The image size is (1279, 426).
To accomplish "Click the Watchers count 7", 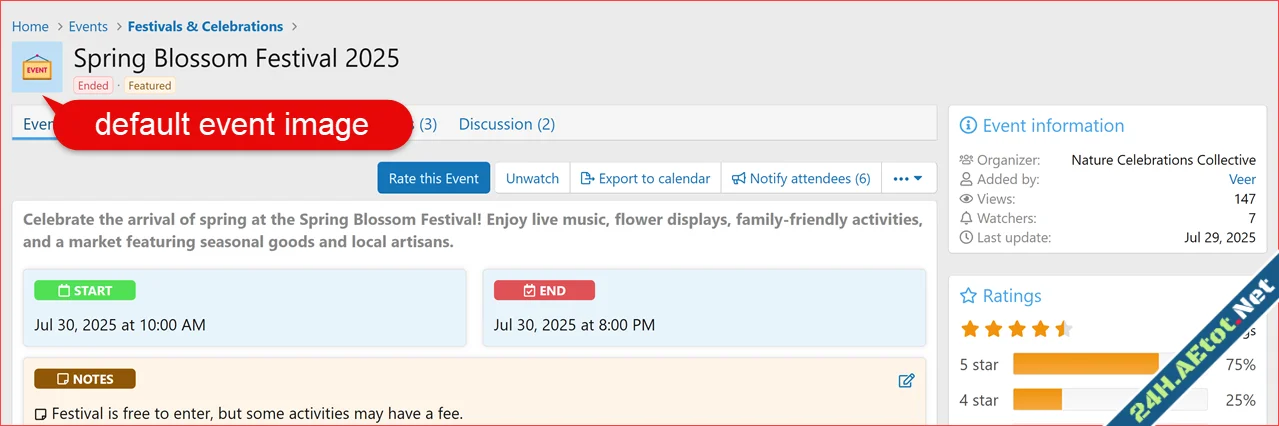I will click(1252, 218).
